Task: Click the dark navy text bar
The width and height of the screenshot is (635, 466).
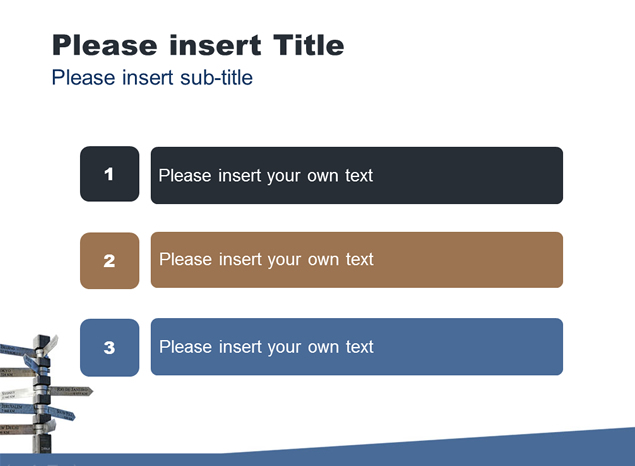Action: 357,175
